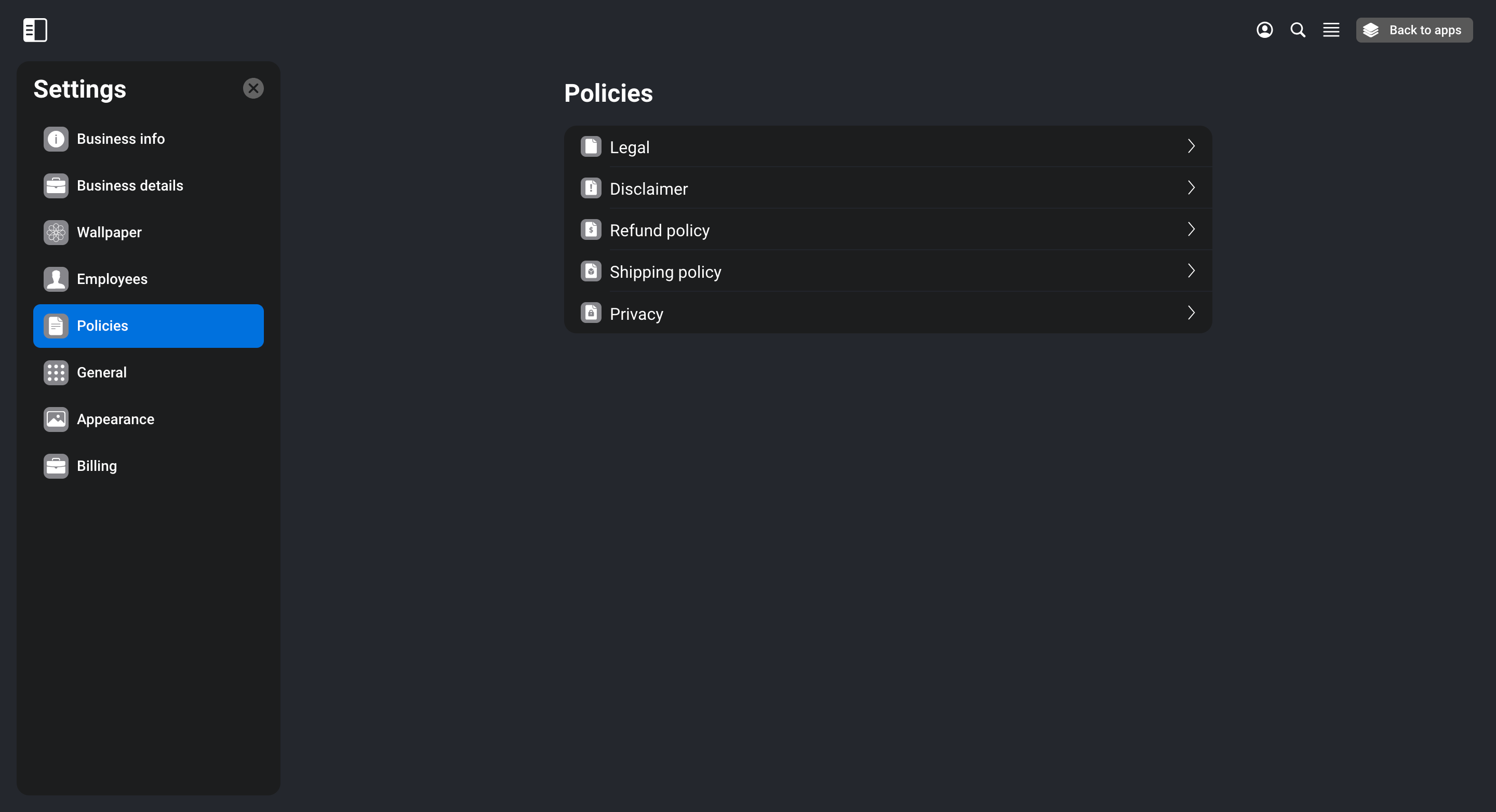Click the Disclaimer exclamation document icon
The image size is (1496, 812).
pos(591,188)
